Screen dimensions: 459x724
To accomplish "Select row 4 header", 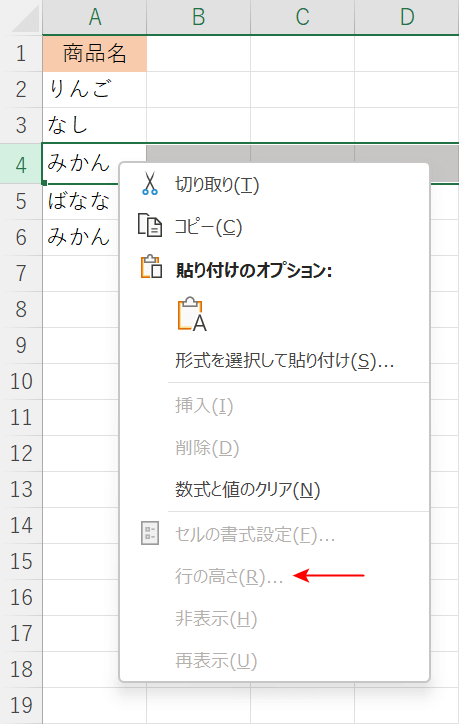I will (x=21, y=164).
